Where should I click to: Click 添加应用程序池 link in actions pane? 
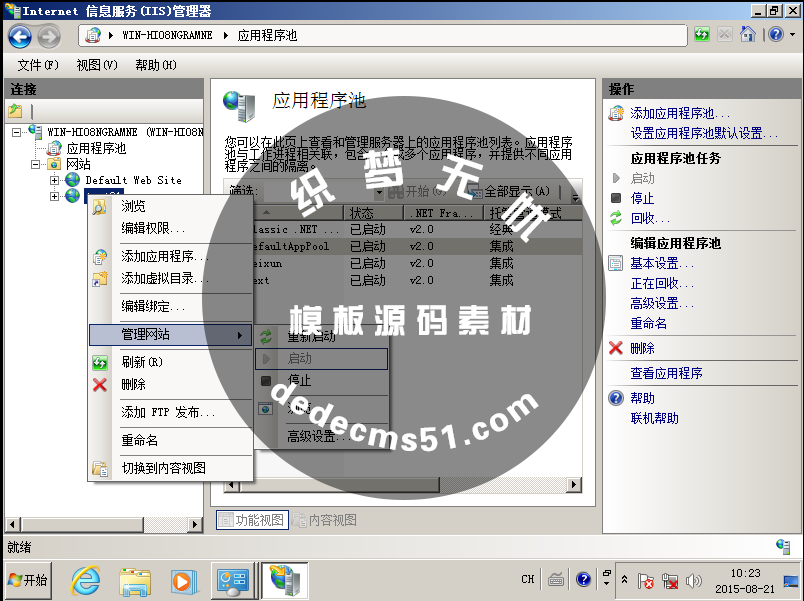click(x=680, y=114)
